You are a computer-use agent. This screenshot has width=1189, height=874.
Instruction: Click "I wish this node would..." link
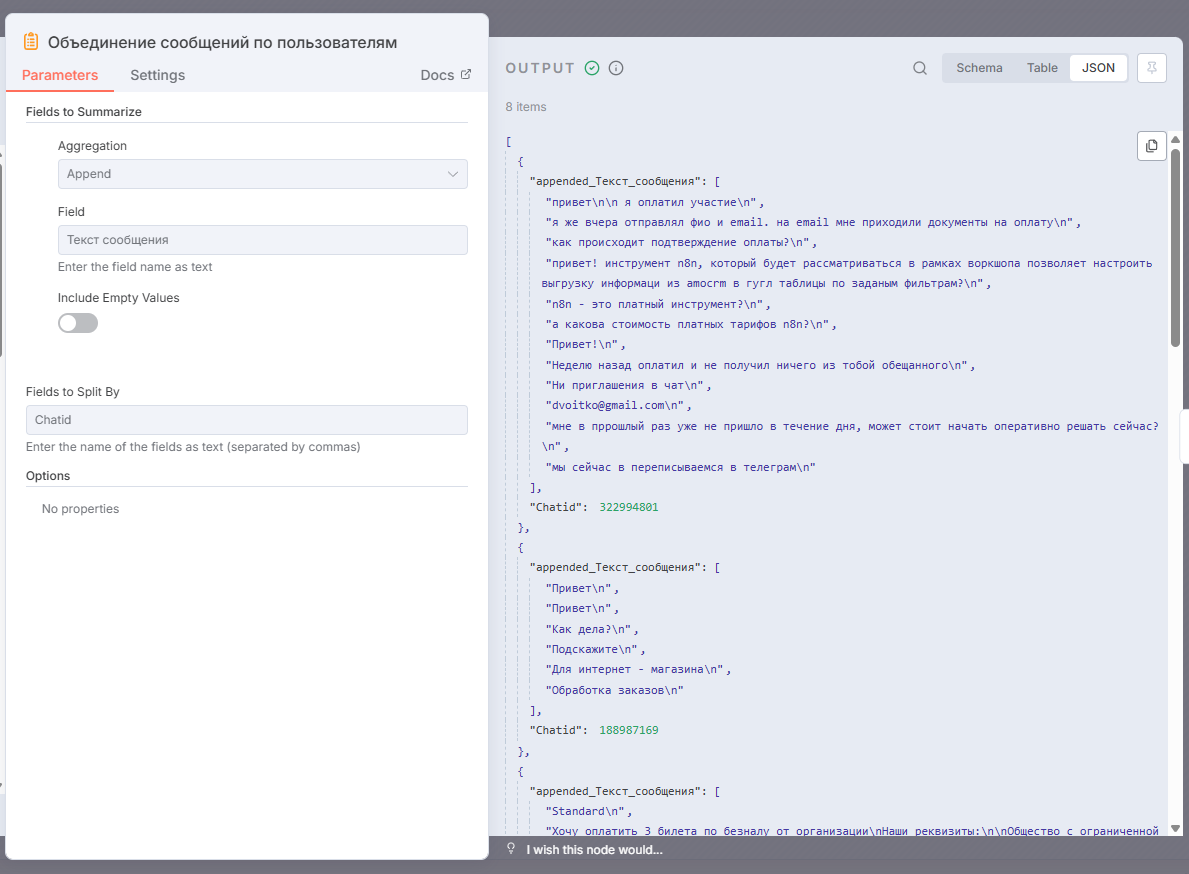[594, 850]
